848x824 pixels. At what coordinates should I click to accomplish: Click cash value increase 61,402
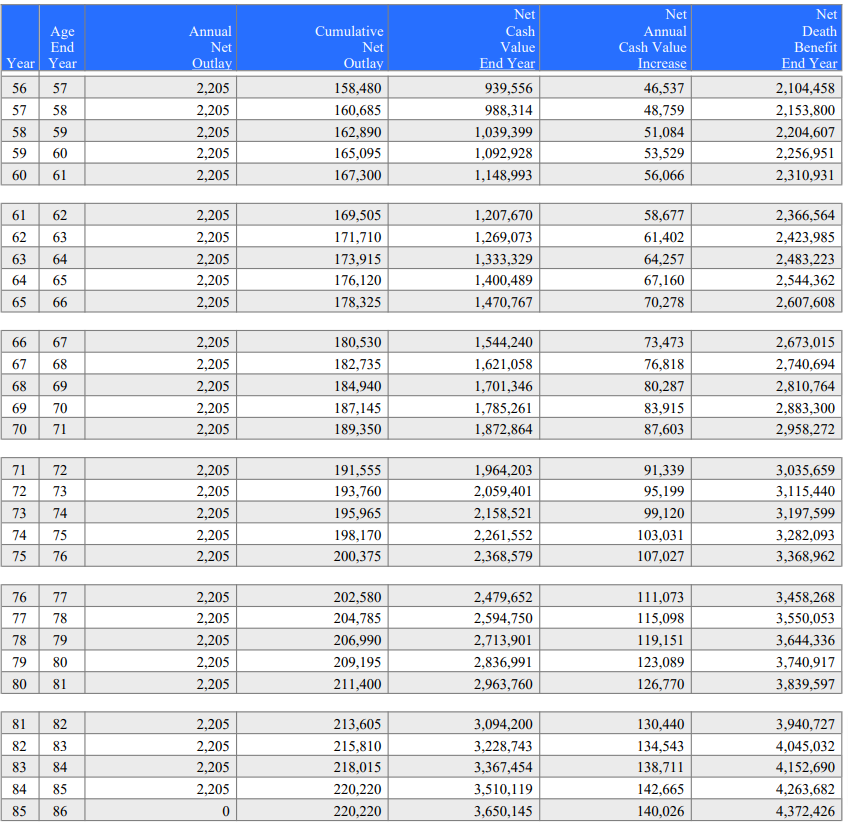click(x=664, y=237)
